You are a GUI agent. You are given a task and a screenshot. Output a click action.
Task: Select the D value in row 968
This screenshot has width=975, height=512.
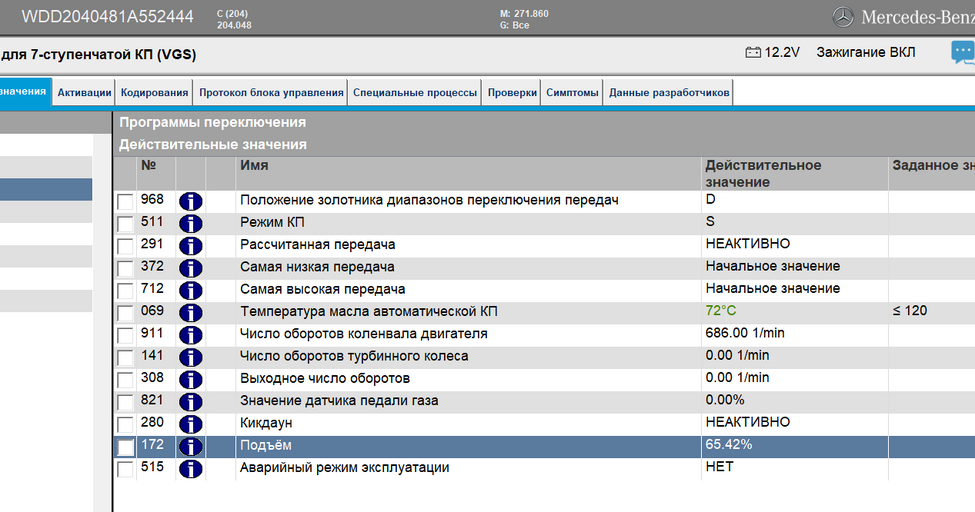711,199
